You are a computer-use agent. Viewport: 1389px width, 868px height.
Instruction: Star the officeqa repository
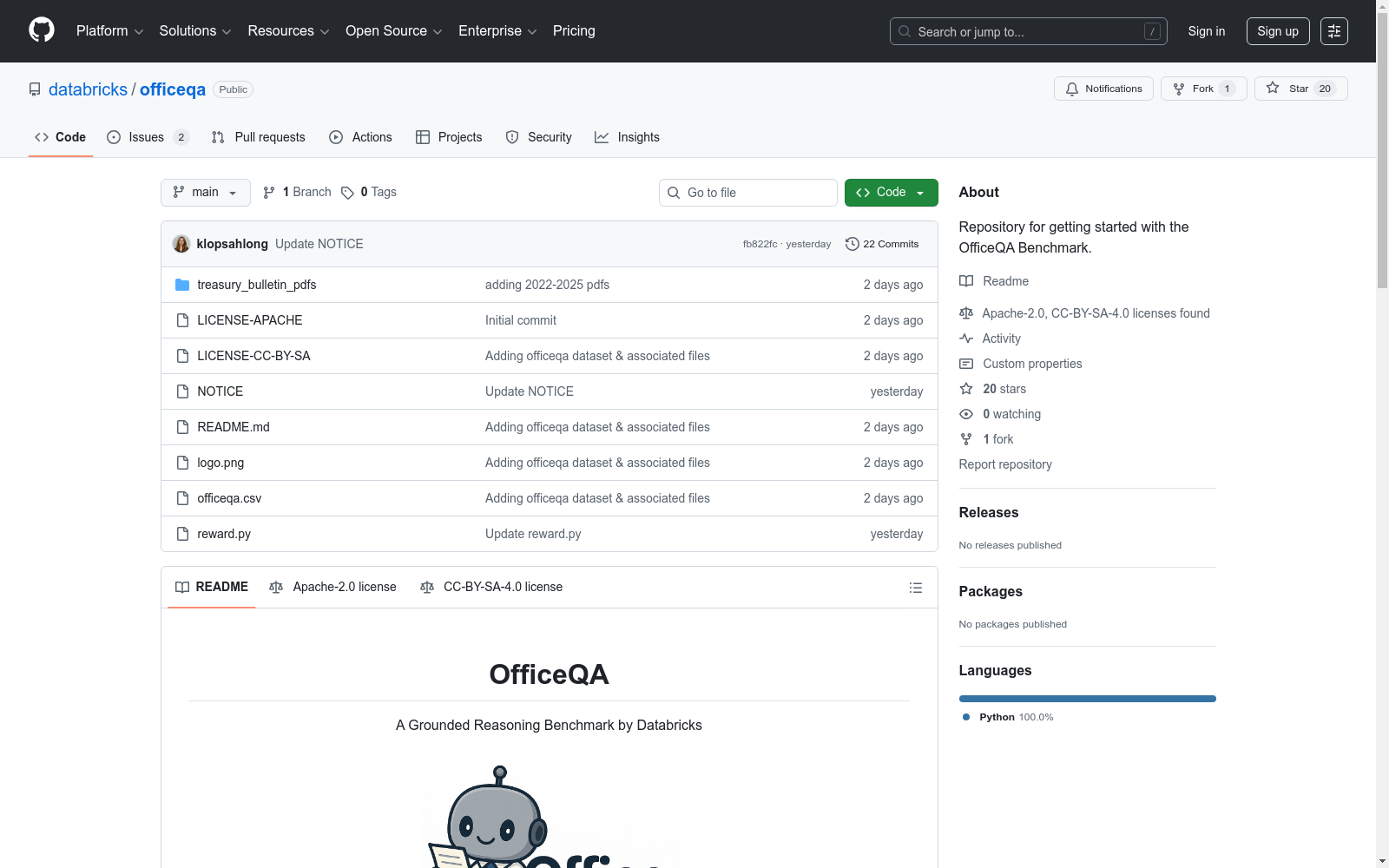coord(1300,89)
